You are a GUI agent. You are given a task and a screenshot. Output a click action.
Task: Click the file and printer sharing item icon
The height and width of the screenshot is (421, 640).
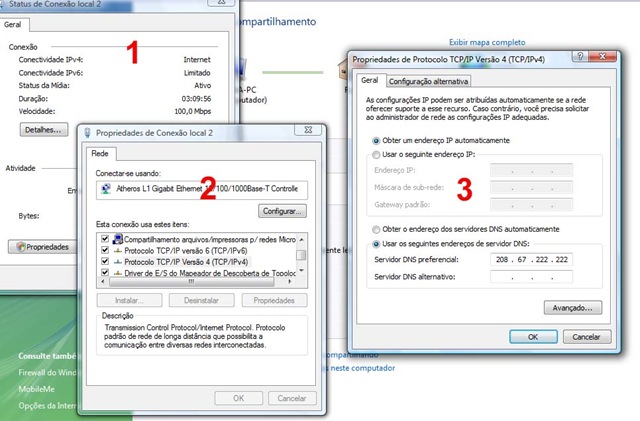coord(118,239)
